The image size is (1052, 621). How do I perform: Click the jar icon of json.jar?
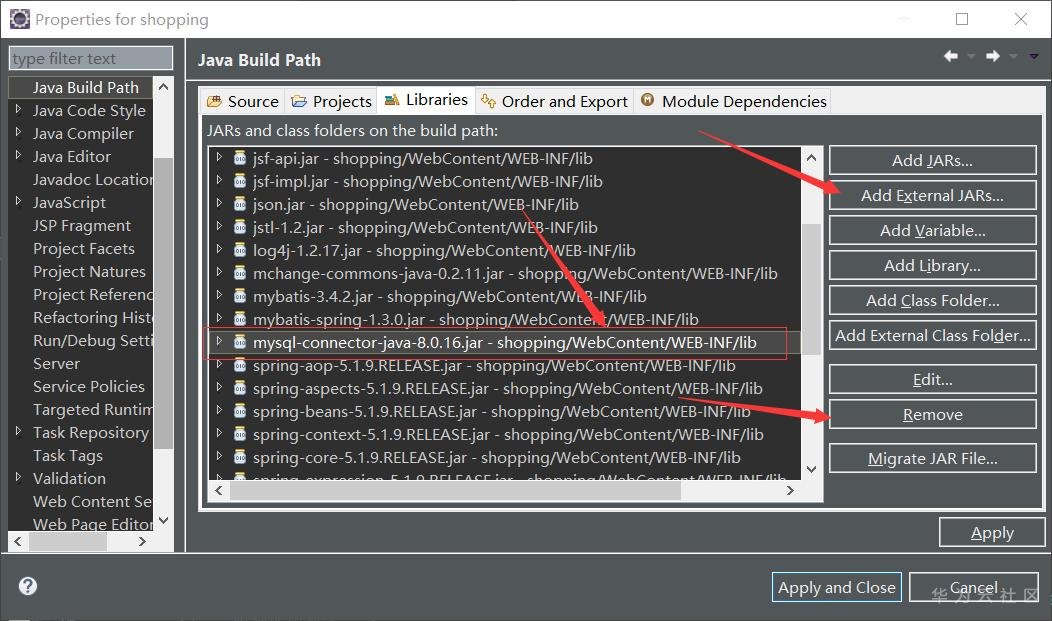click(240, 205)
